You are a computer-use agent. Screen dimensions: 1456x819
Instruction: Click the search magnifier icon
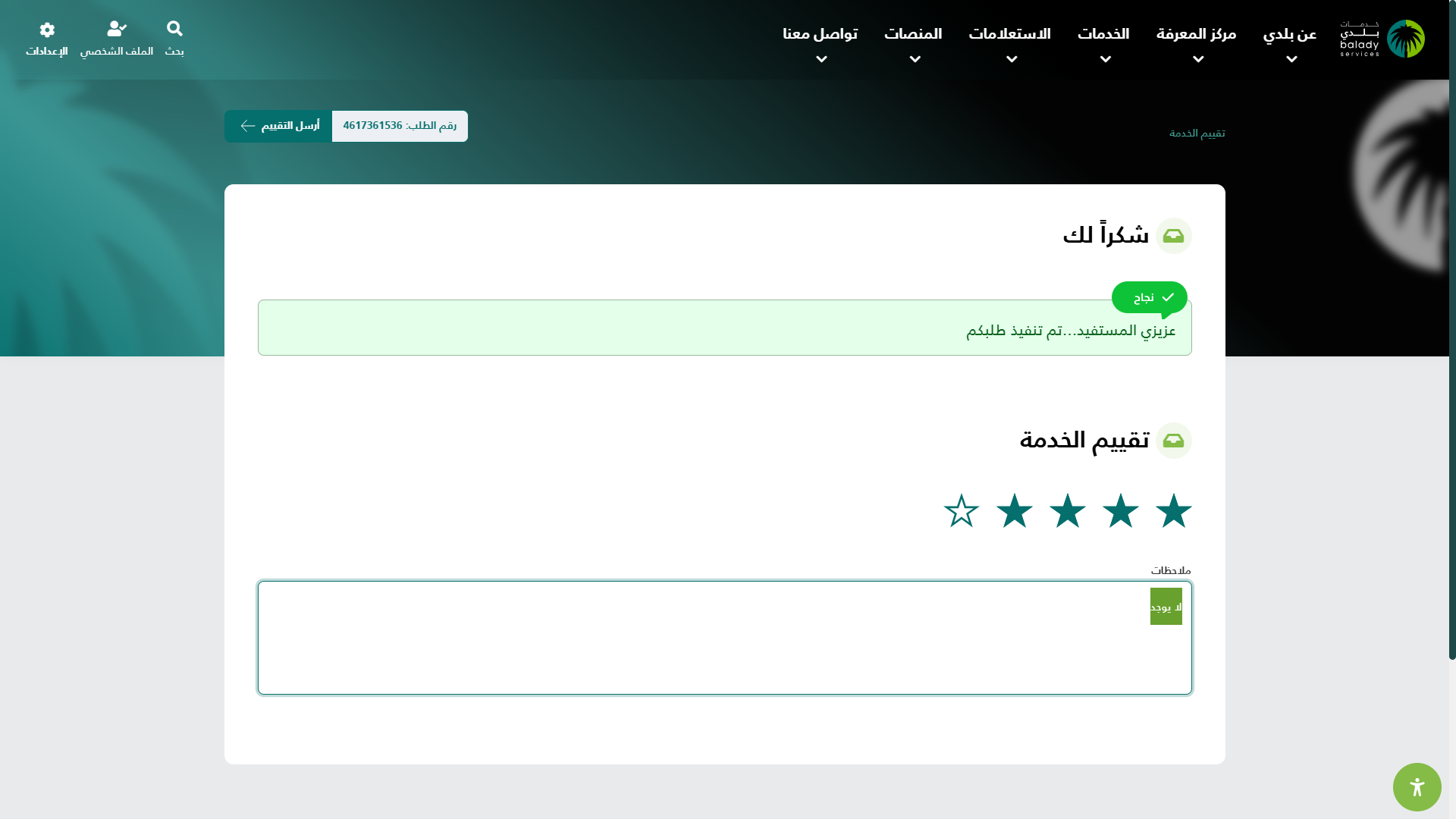(x=174, y=29)
